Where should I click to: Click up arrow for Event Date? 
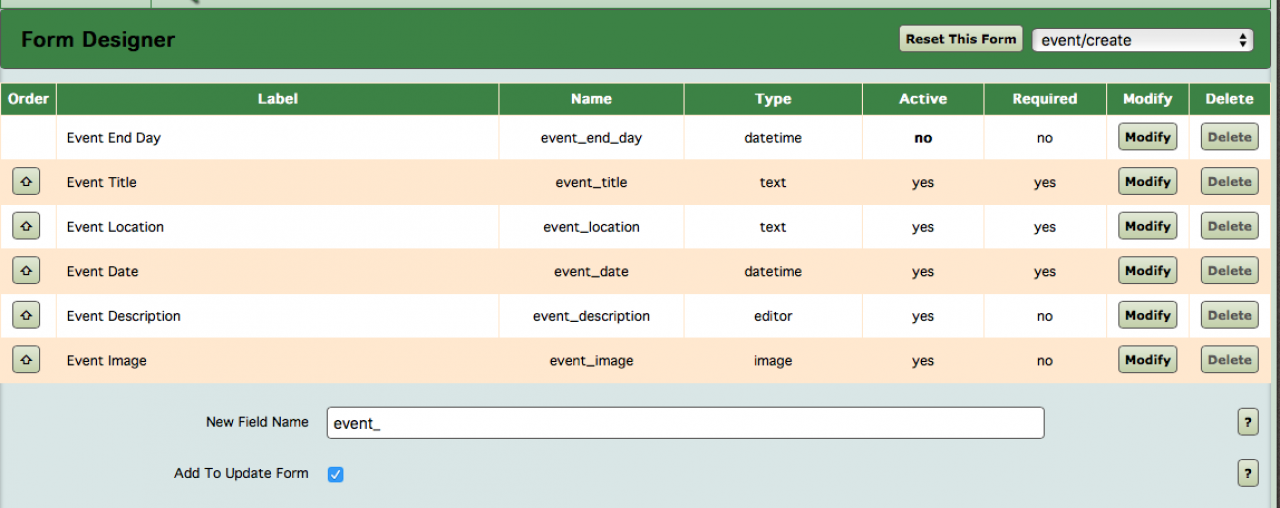tap(26, 271)
